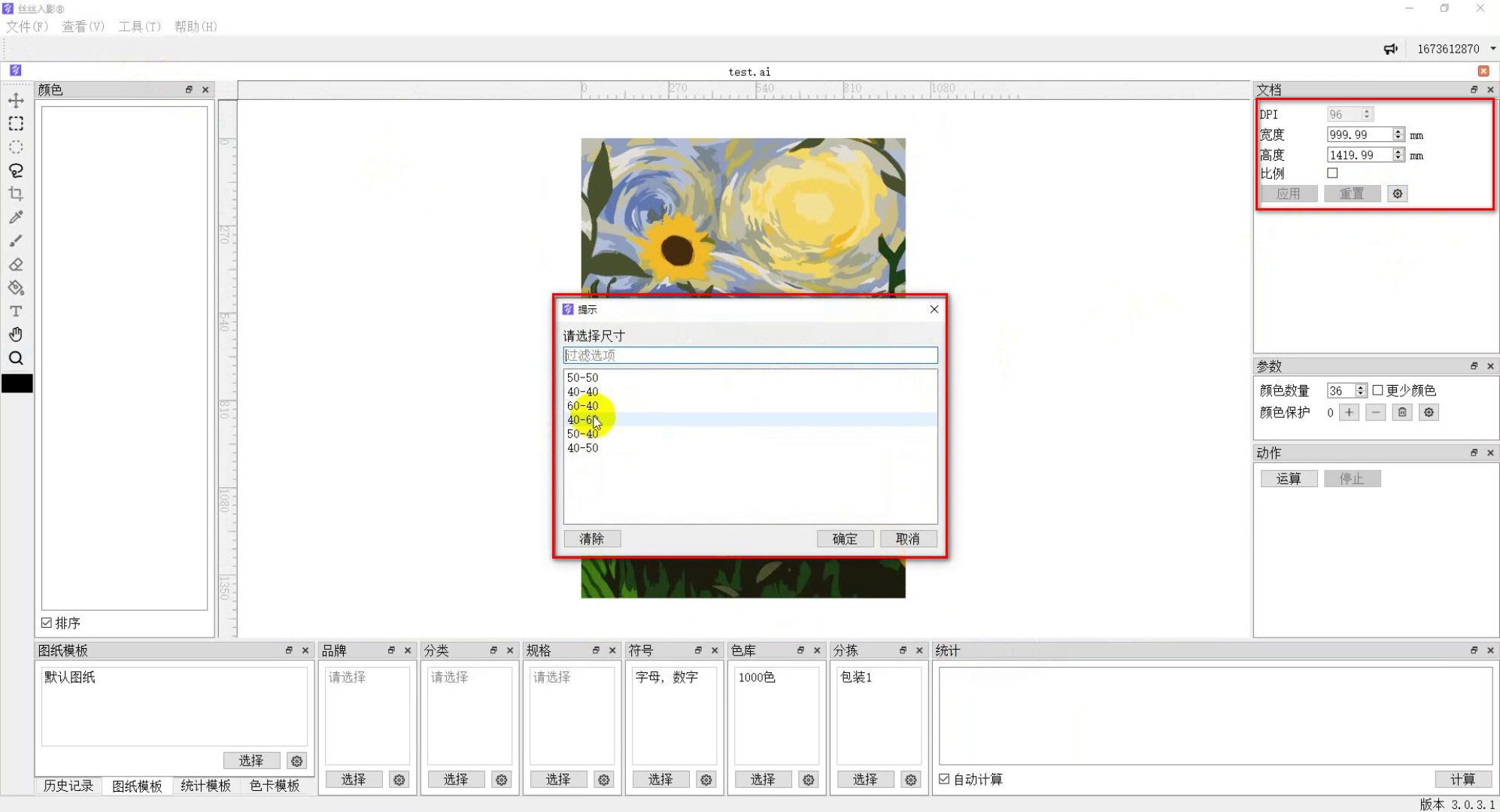1500x812 pixels.
Task: Increase the 宽度 width spinner
Action: [1398, 132]
